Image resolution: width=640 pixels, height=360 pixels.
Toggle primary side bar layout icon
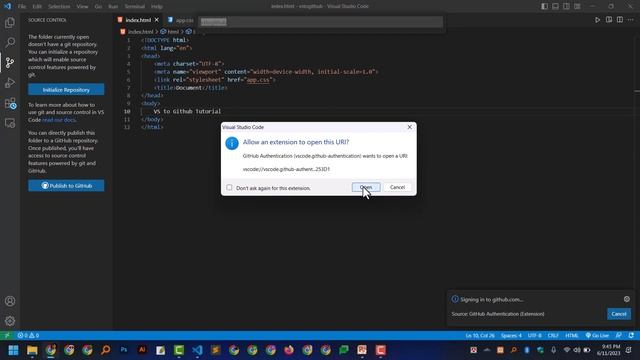click(x=544, y=6)
